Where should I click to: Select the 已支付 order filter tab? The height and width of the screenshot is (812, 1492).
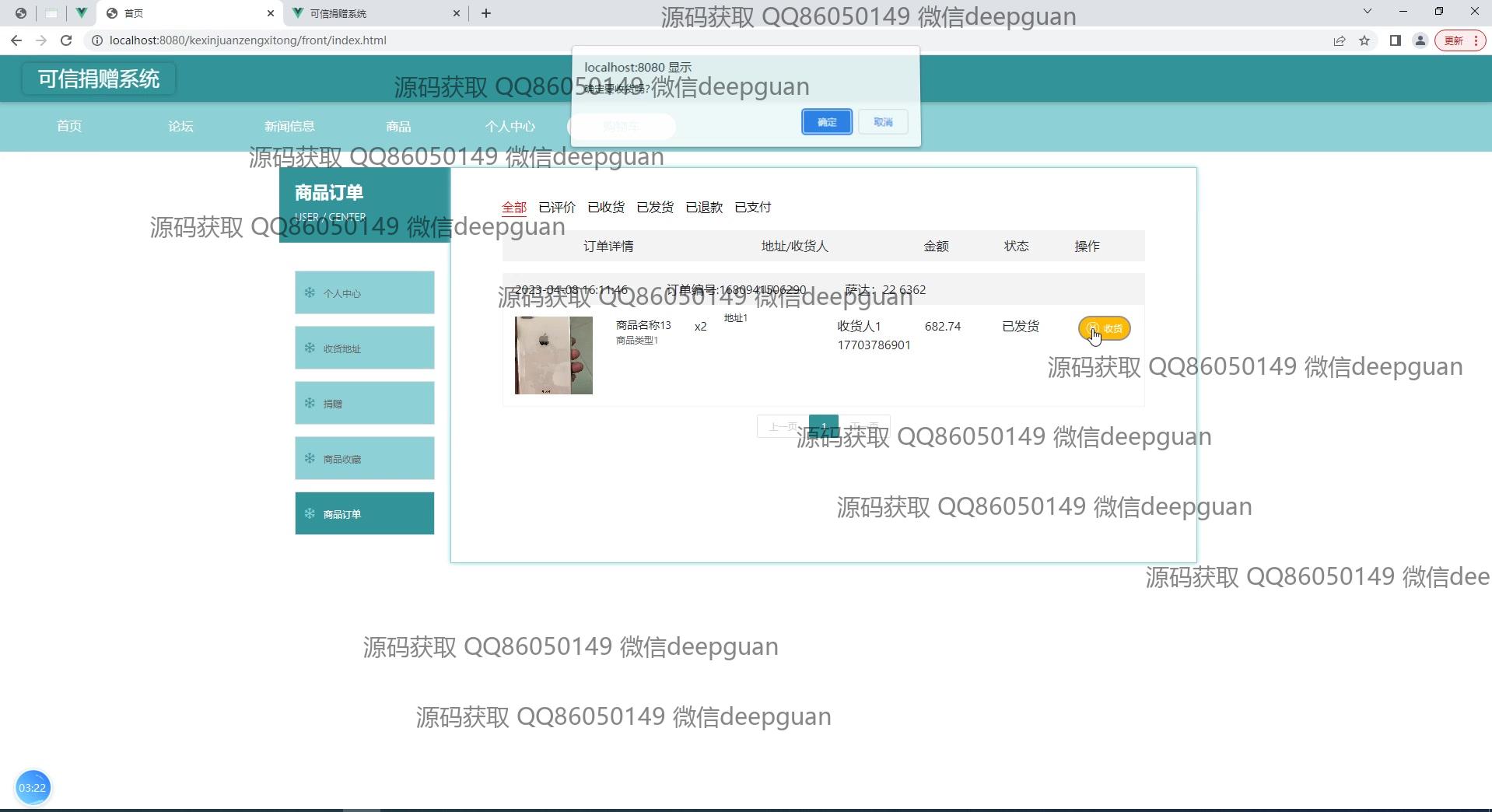(753, 207)
